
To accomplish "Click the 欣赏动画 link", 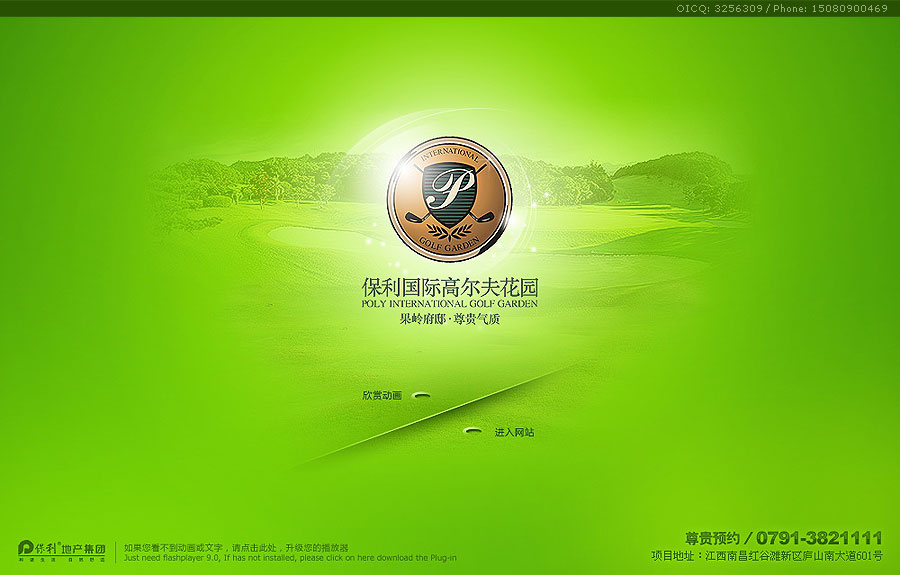I will (382, 395).
